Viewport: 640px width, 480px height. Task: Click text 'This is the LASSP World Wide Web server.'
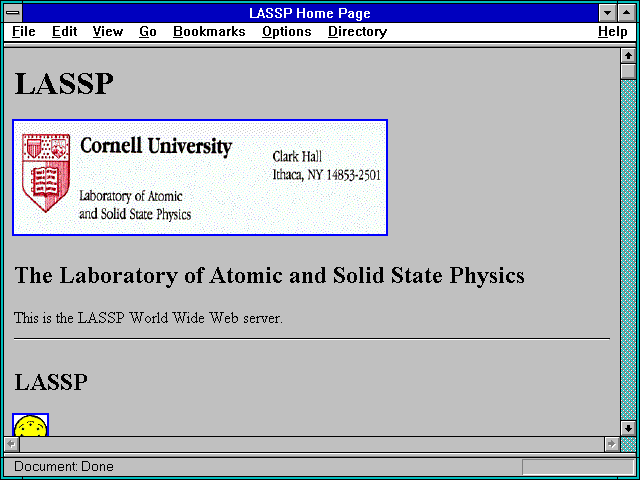148,318
